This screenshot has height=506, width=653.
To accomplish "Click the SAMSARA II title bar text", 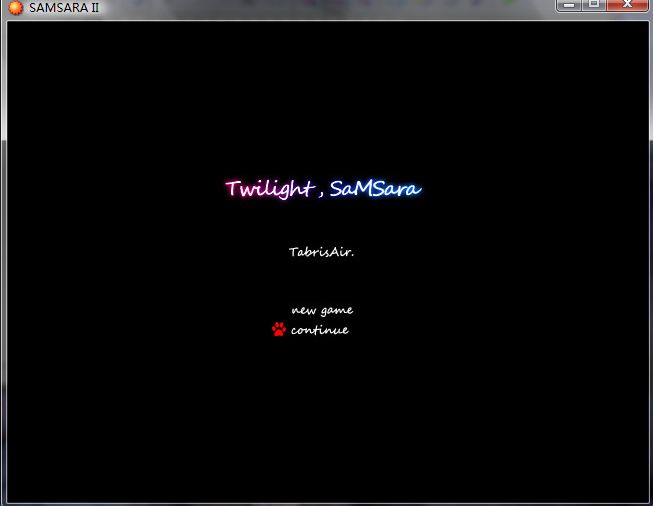I will pos(64,7).
